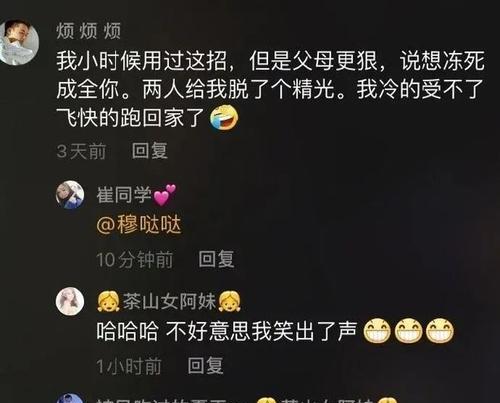Click the girl emoji before 茶山女阿妹
The image size is (500, 403).
pos(108,301)
